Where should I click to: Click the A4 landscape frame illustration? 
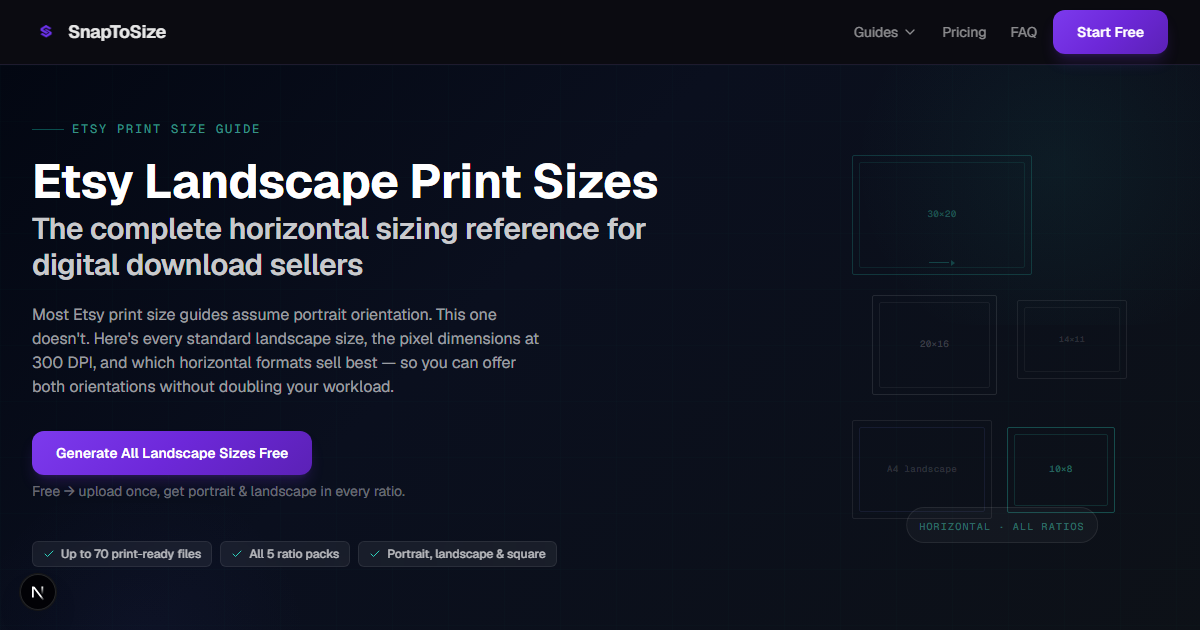pos(922,469)
